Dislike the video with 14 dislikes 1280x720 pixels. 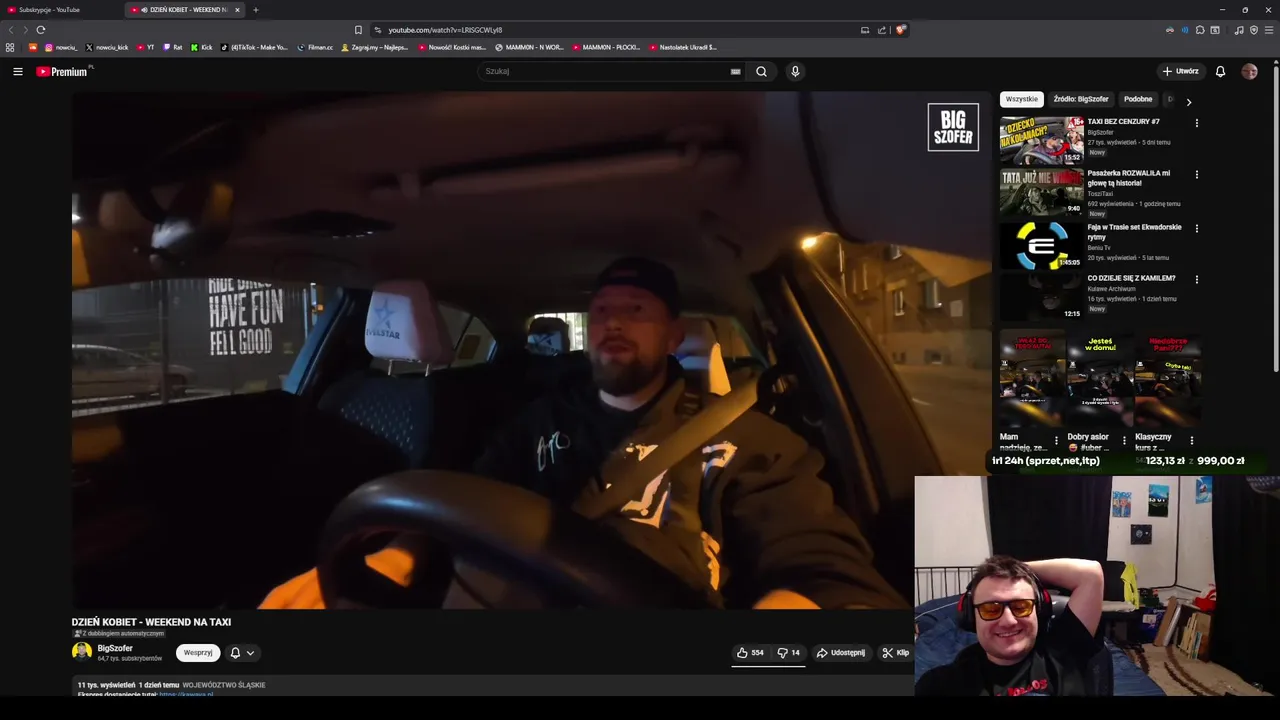tap(789, 653)
